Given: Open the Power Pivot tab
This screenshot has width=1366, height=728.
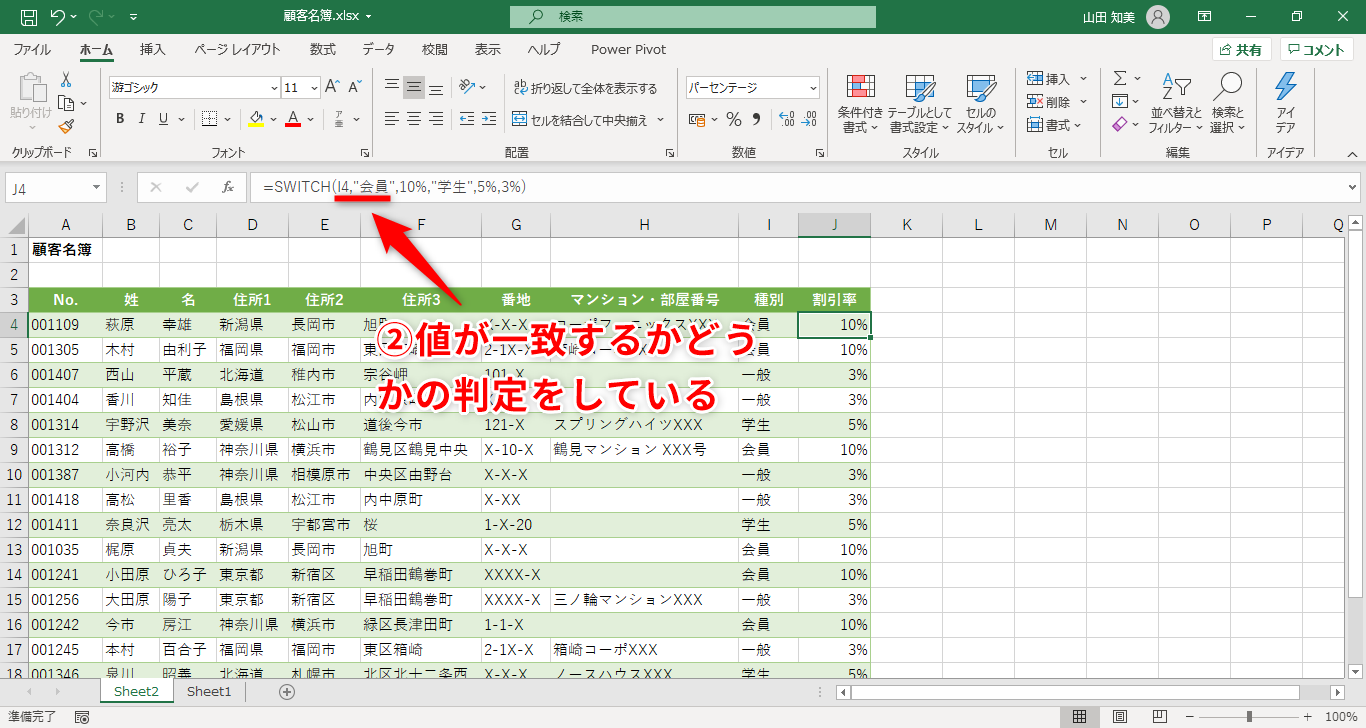Looking at the screenshot, I should pyautogui.click(x=628, y=49).
